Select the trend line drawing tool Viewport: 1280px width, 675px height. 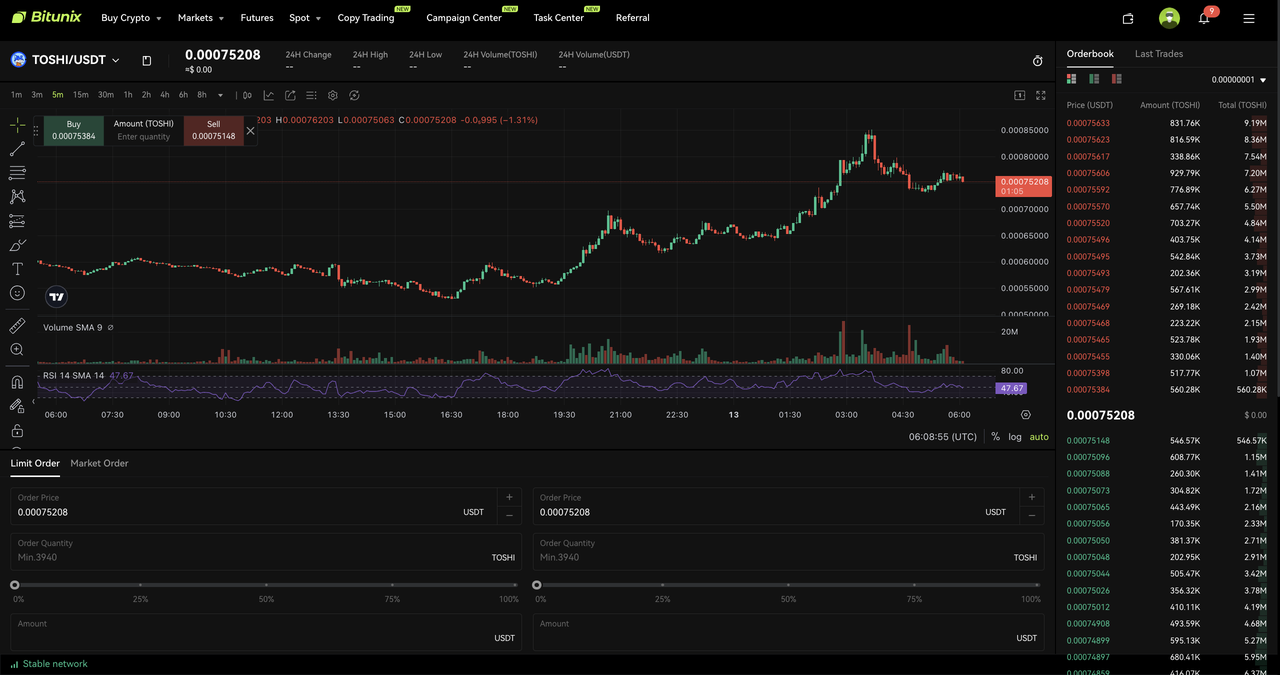16,149
